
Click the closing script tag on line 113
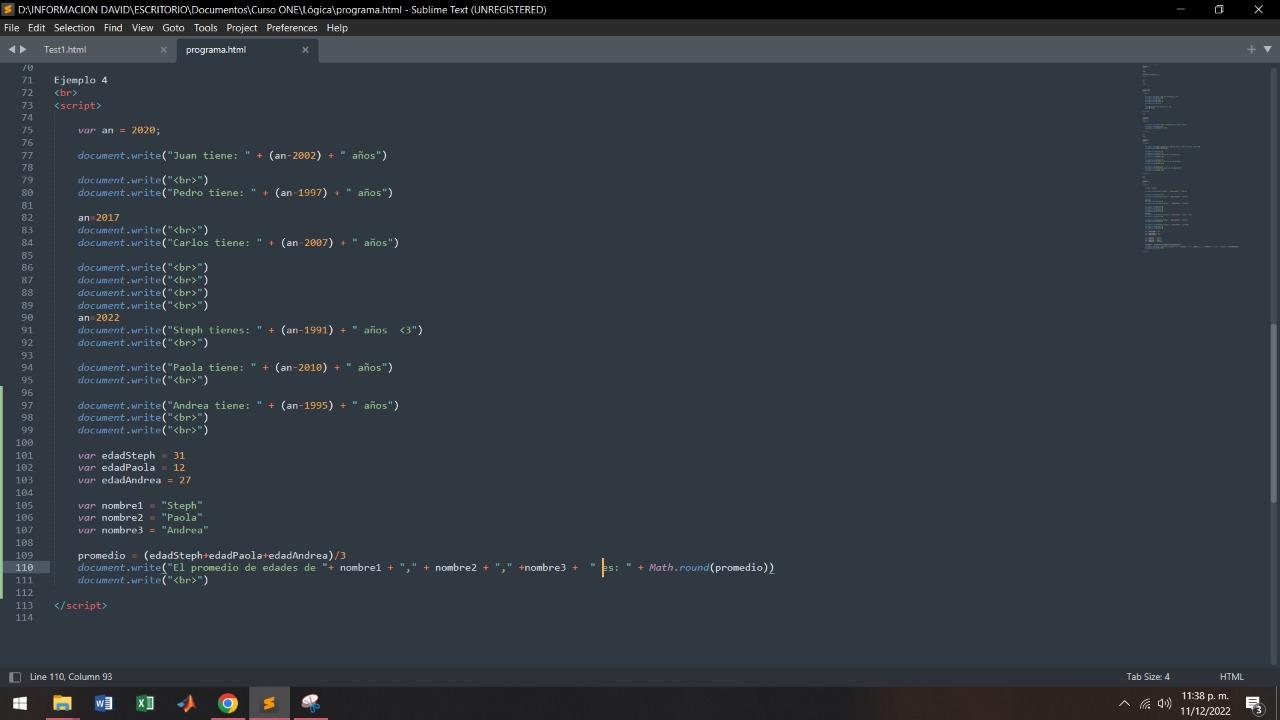(81, 605)
